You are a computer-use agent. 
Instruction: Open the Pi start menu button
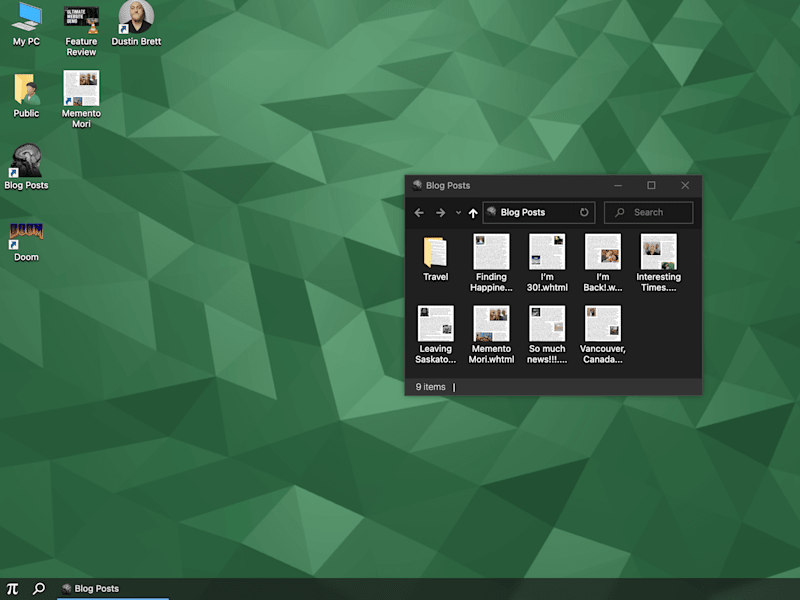(12, 589)
